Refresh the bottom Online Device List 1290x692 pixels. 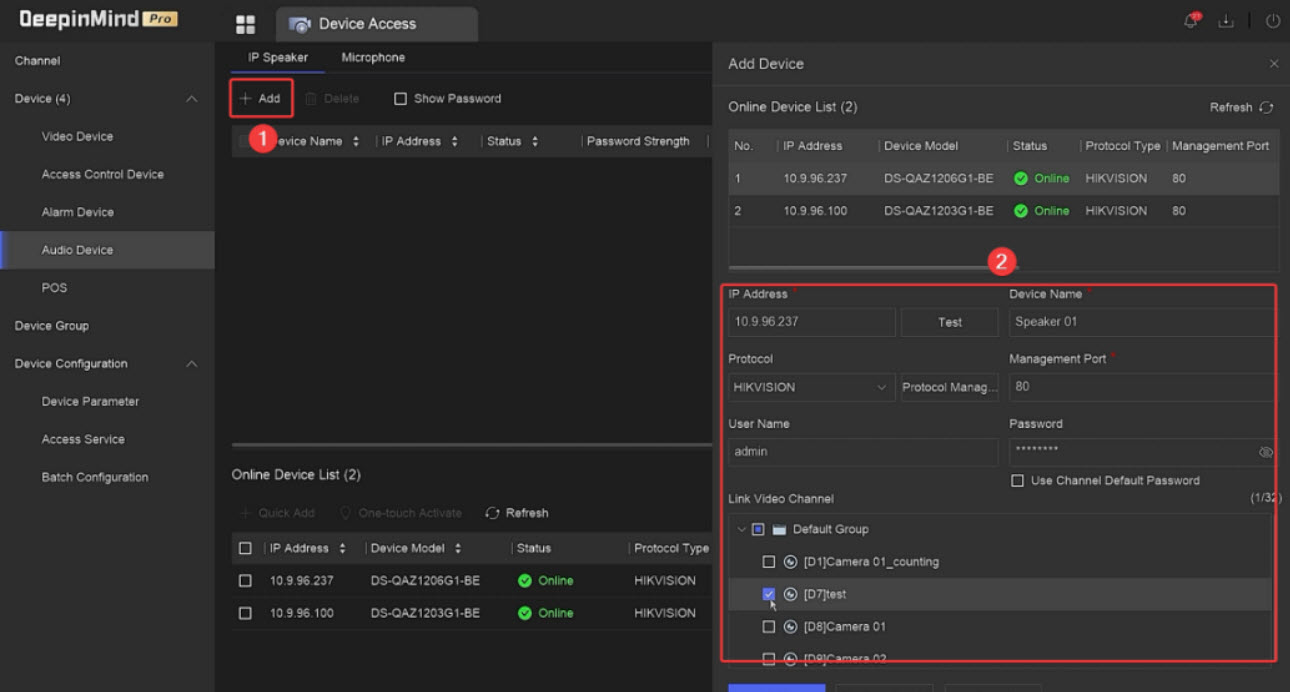(517, 513)
